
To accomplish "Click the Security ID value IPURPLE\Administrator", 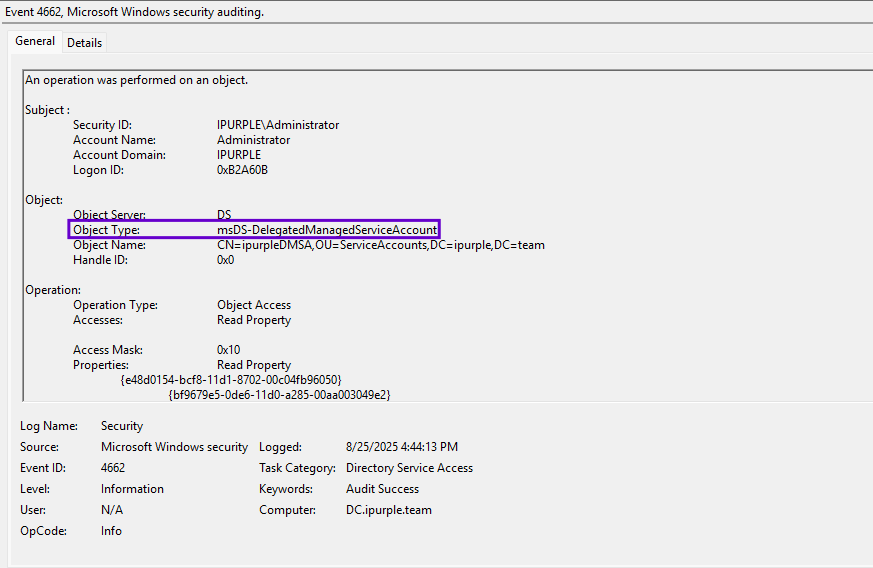I will (x=278, y=125).
